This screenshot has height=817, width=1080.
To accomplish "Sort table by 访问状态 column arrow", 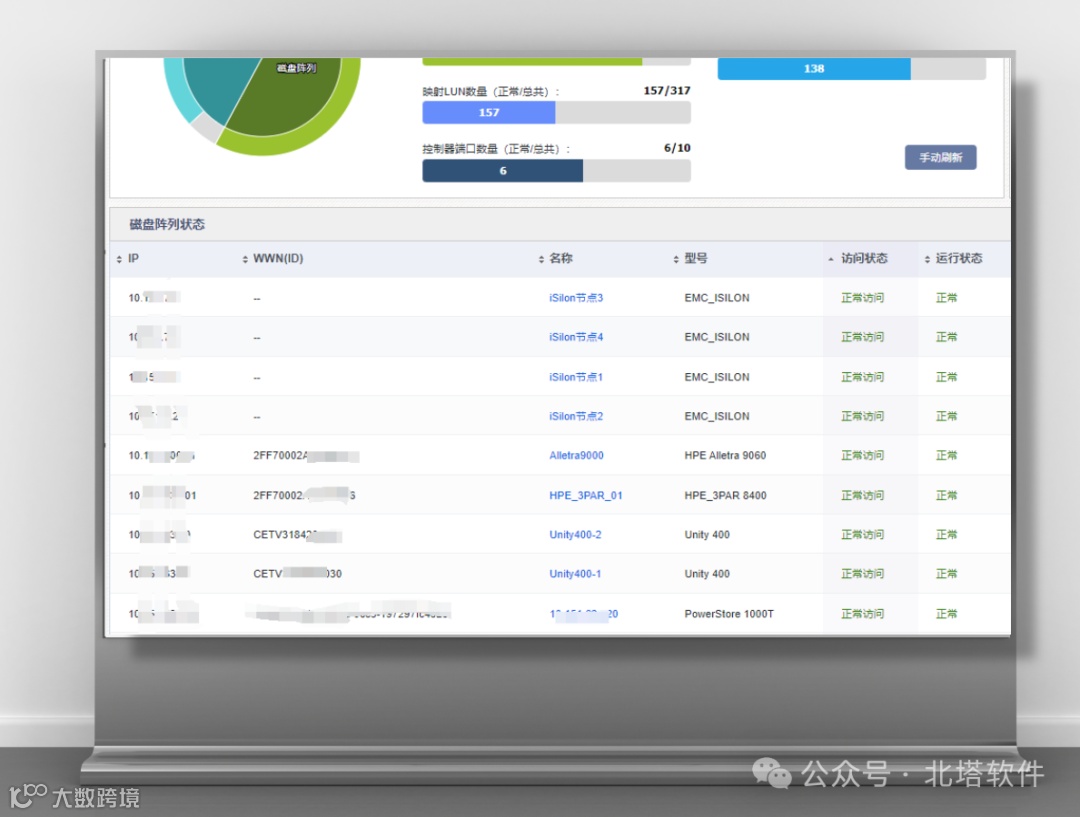I will click(831, 259).
